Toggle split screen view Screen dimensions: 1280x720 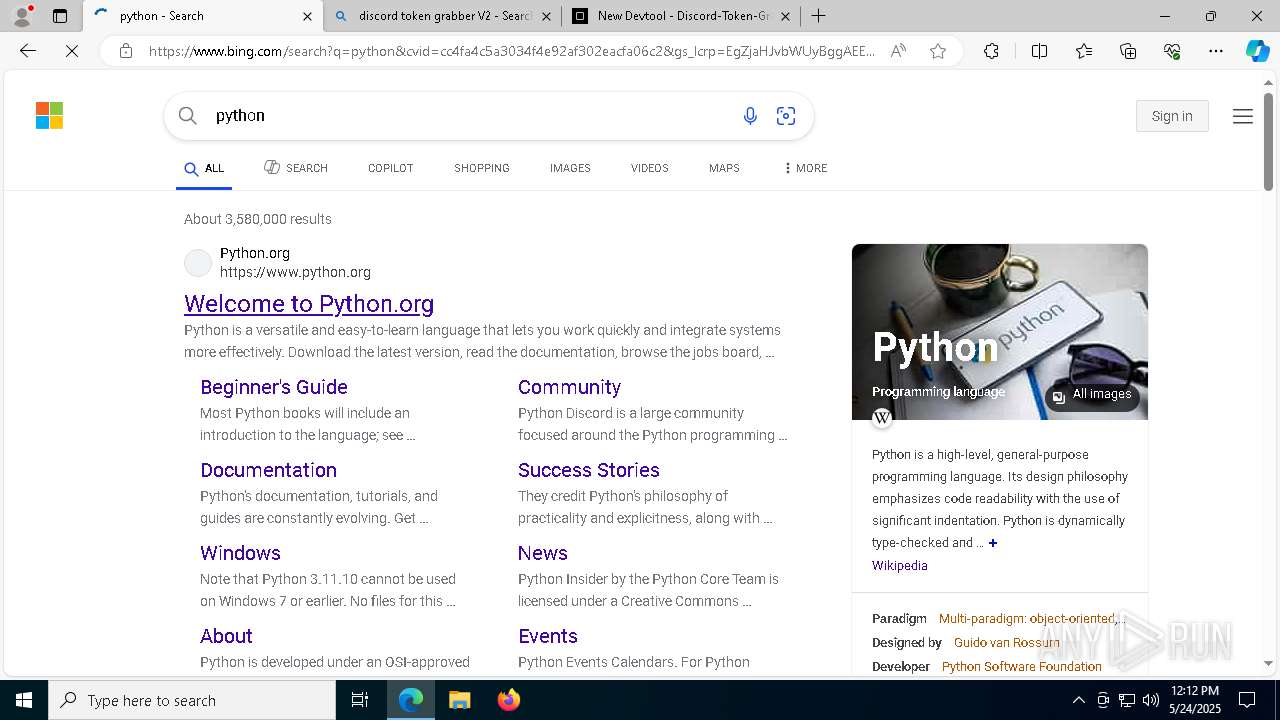pyautogui.click(x=1039, y=51)
